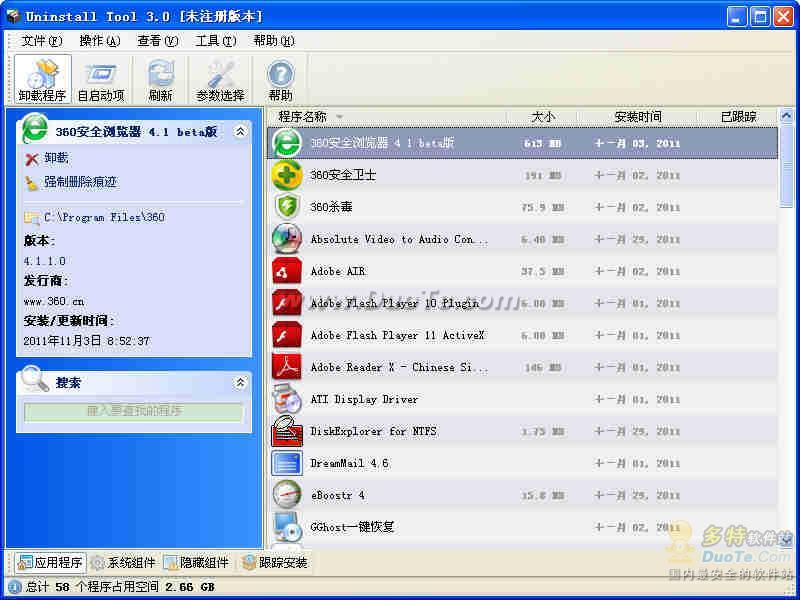Click the 卸载 uninstall link in side panel
Screen dimensions: 800x600
click(x=56, y=158)
